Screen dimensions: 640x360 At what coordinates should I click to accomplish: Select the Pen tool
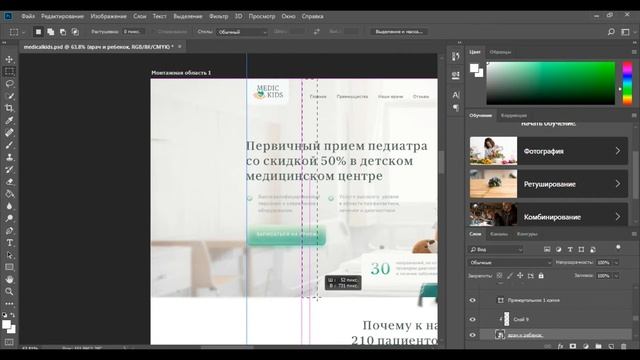(9, 231)
